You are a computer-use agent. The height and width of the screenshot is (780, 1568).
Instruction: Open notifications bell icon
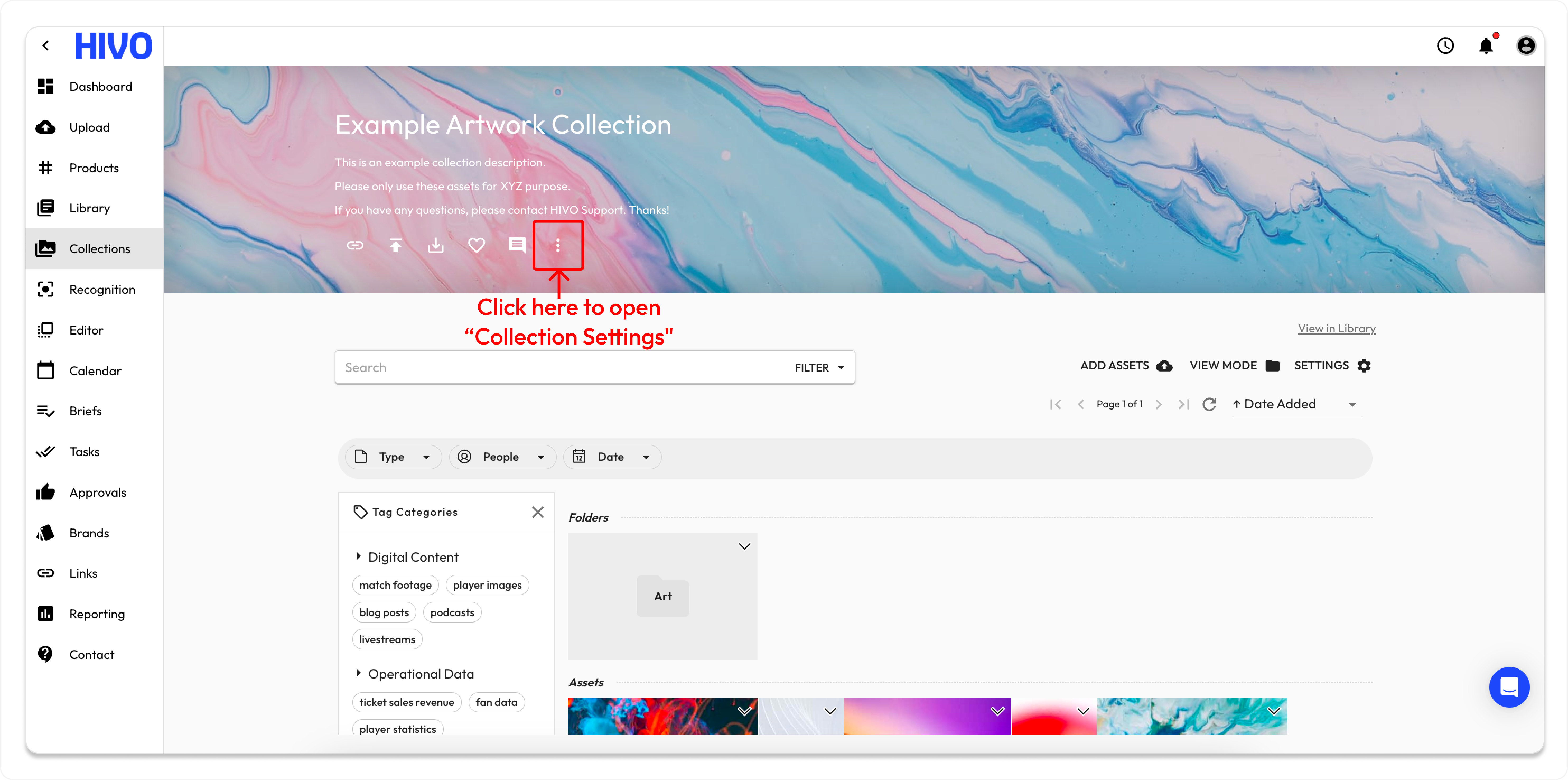pos(1486,46)
